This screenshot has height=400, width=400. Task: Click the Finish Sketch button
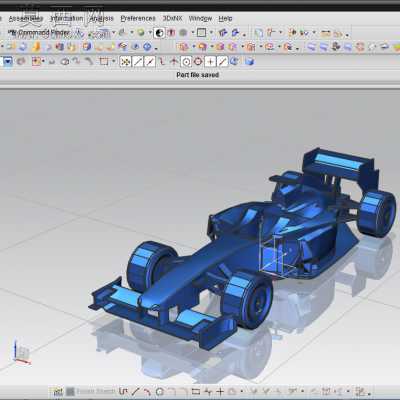pyautogui.click(x=90, y=391)
